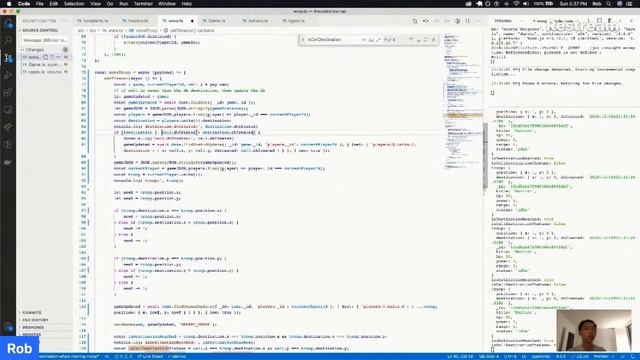Image resolution: width=640 pixels, height=360 pixels.
Task: Expand the Branches section
Action: 33,327
